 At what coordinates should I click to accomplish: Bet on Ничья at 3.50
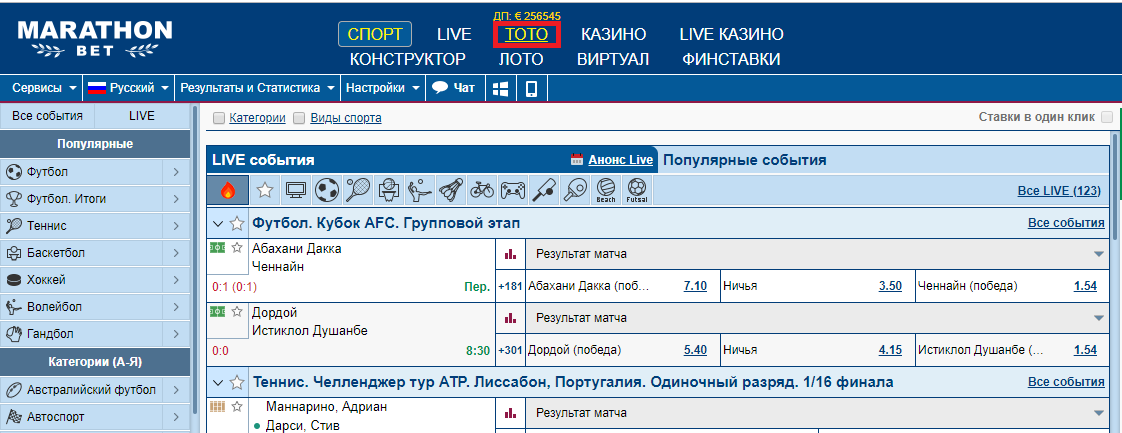point(890,286)
